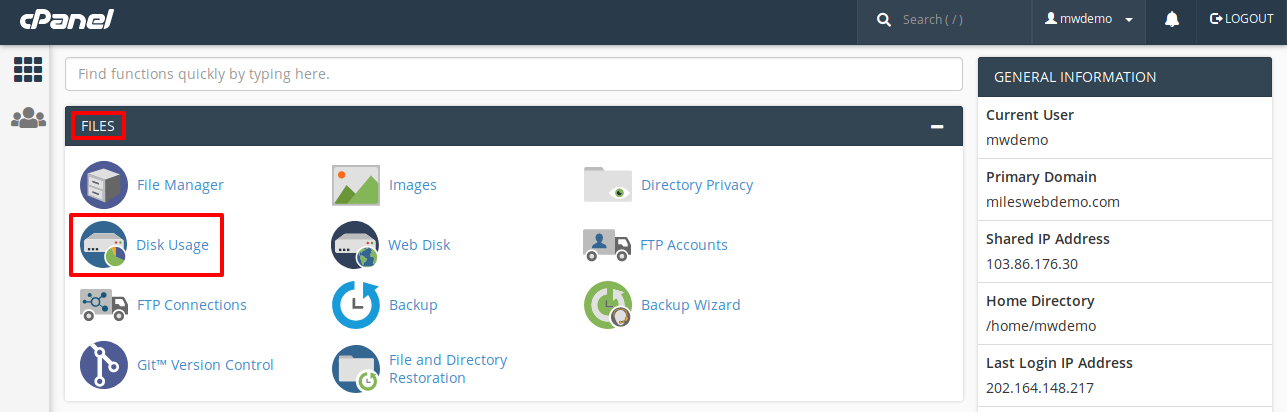Click the File and Directory Restoration icon

356,369
